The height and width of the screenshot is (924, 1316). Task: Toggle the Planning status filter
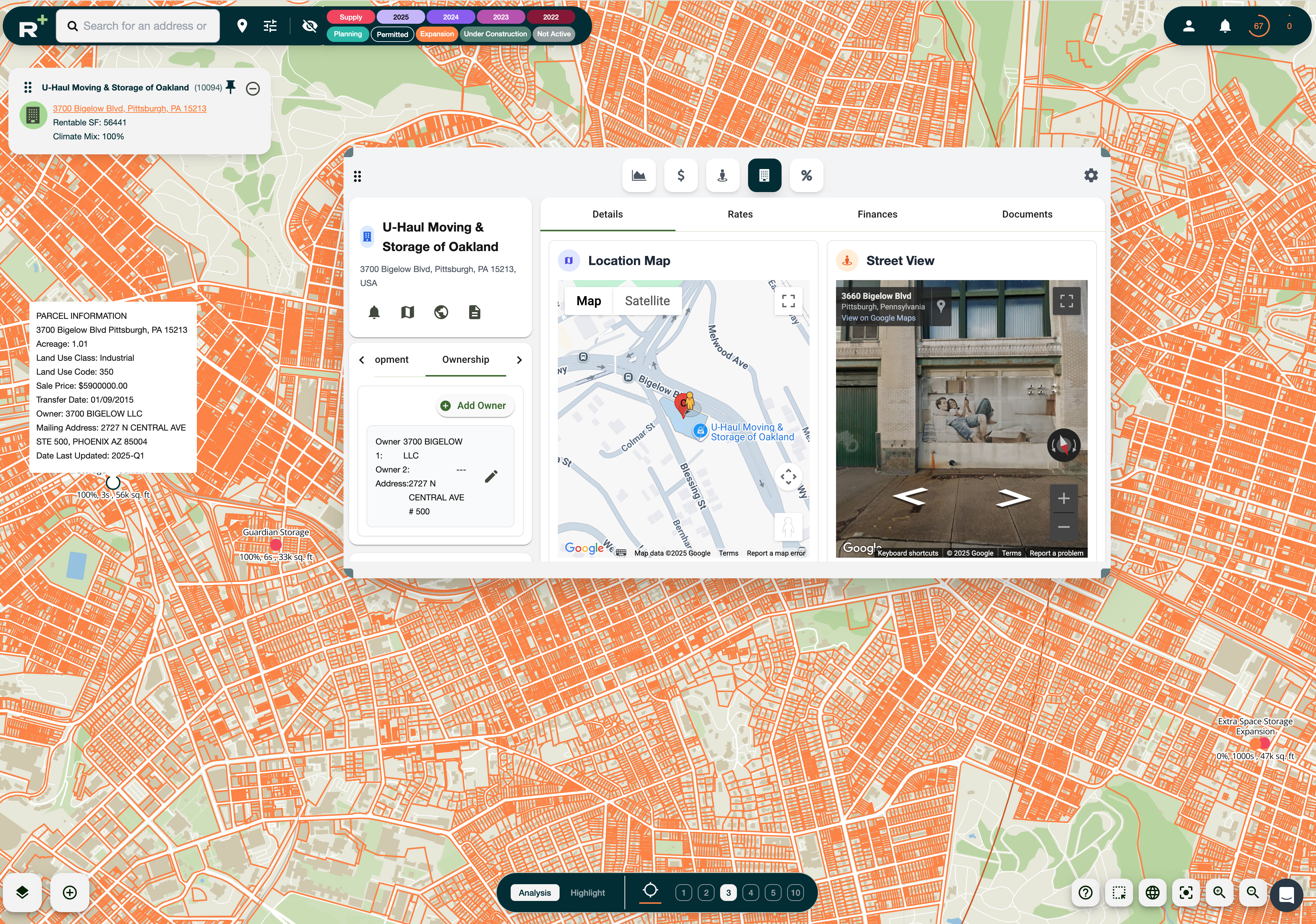coord(347,34)
